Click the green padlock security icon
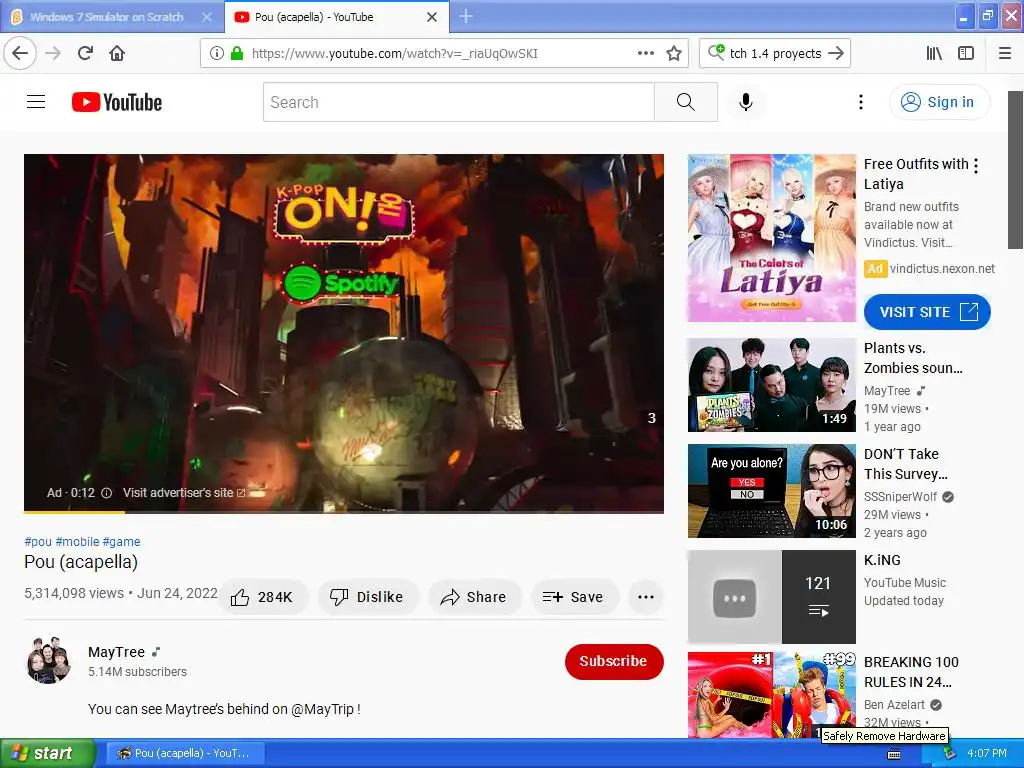 tap(237, 54)
